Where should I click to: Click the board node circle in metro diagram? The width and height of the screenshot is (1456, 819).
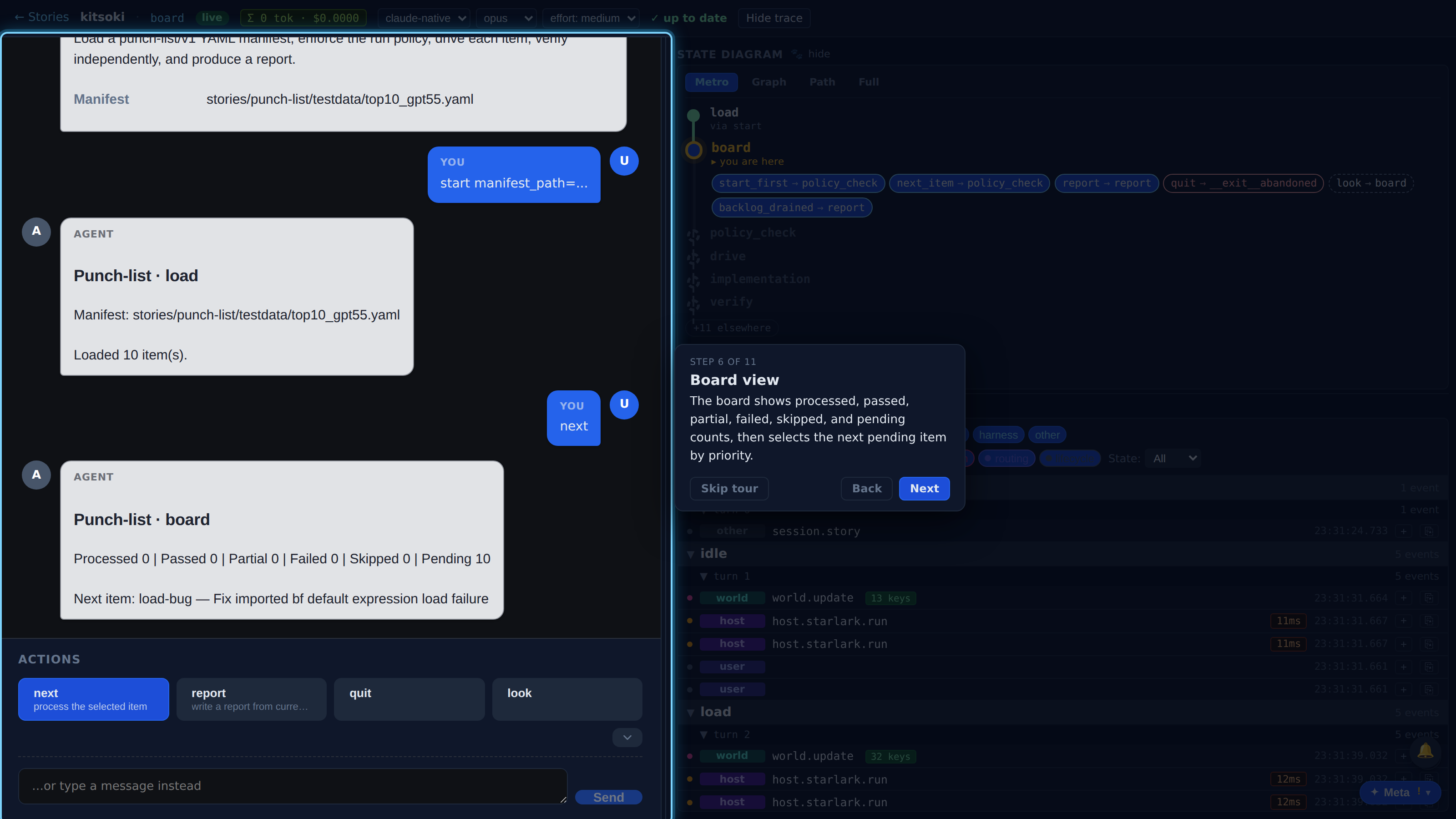pos(693,150)
